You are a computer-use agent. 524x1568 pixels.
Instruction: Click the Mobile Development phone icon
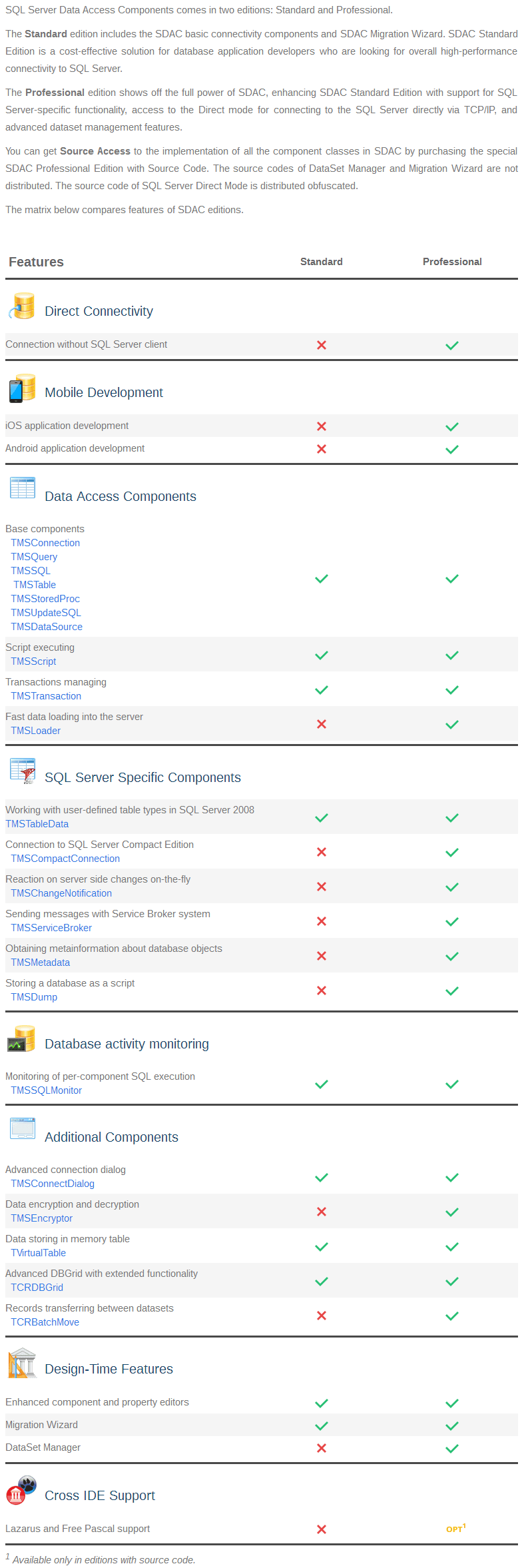coord(22,388)
